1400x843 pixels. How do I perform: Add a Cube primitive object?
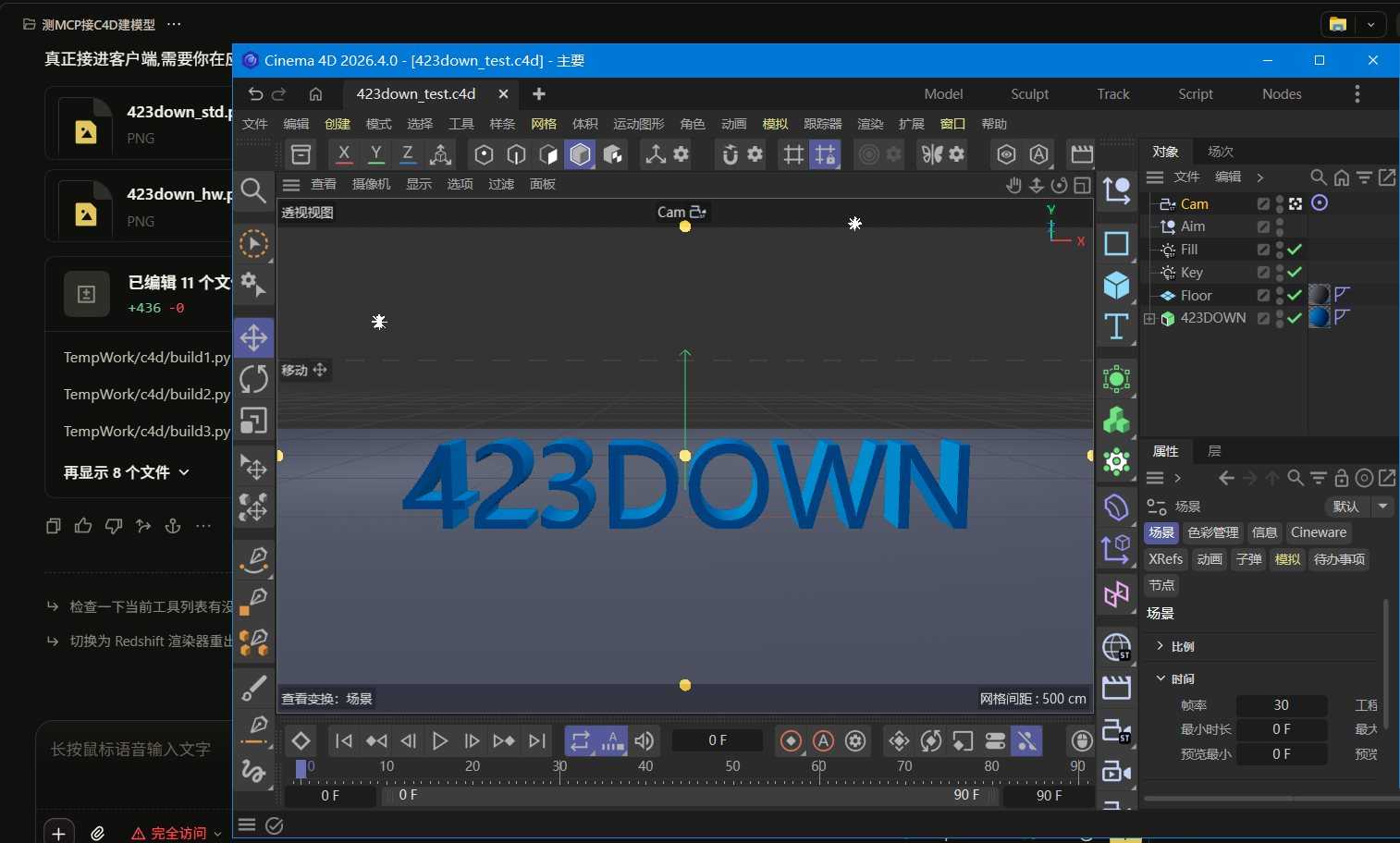(1116, 285)
